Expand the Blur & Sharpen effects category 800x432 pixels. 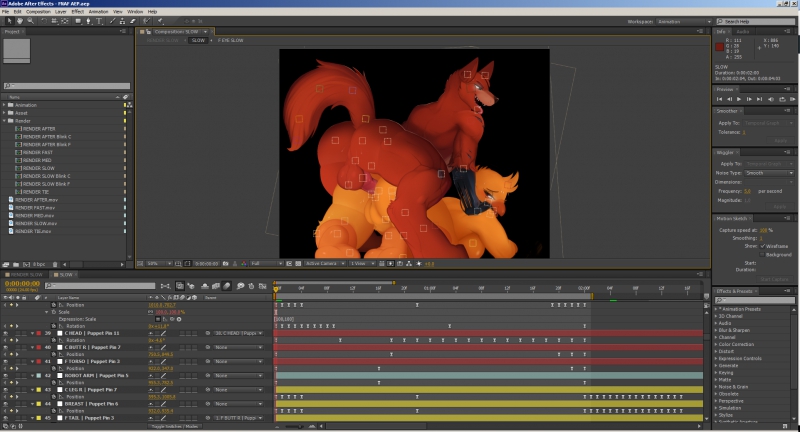718,330
